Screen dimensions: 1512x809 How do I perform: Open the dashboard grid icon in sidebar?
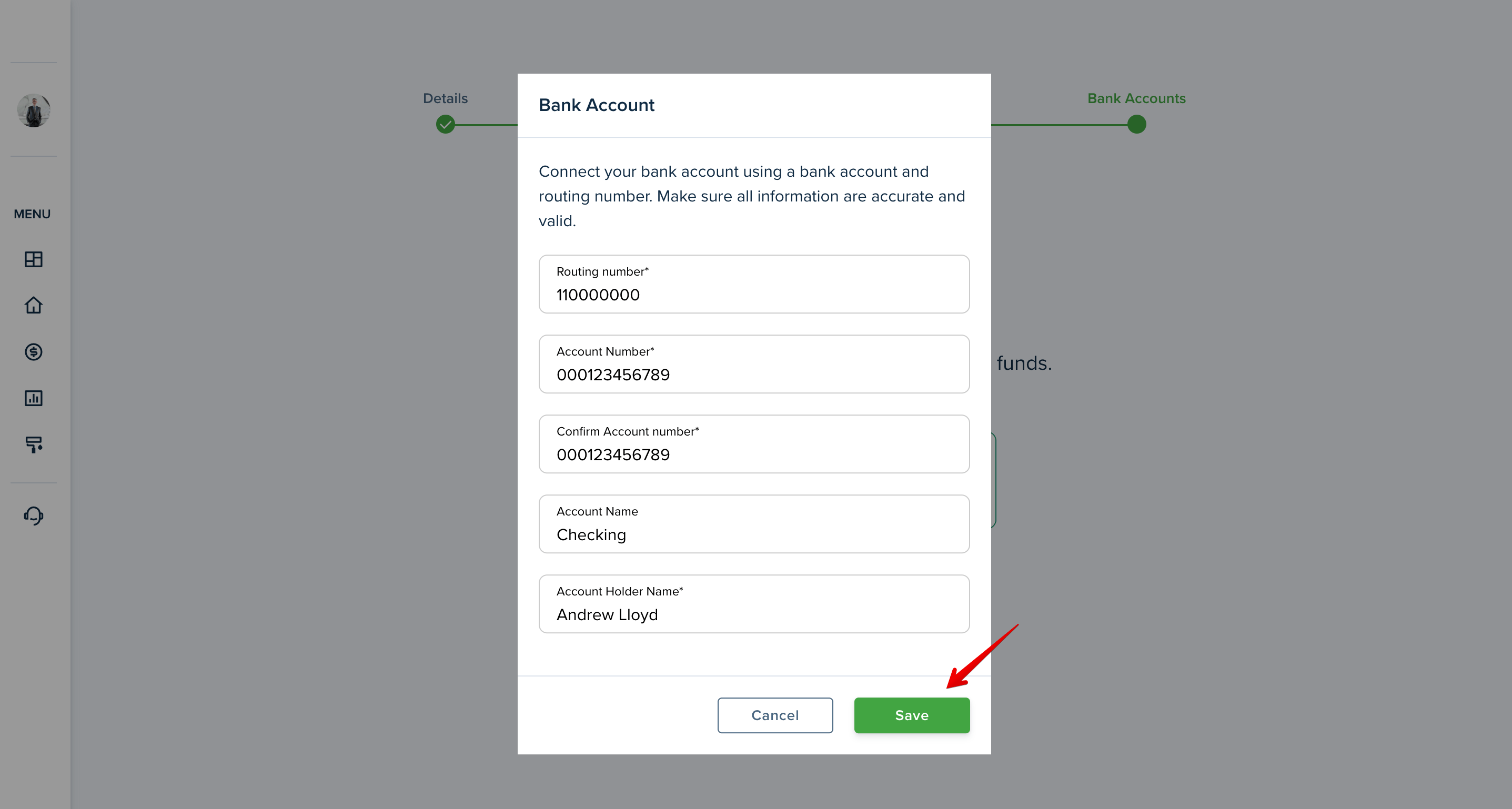coord(34,259)
